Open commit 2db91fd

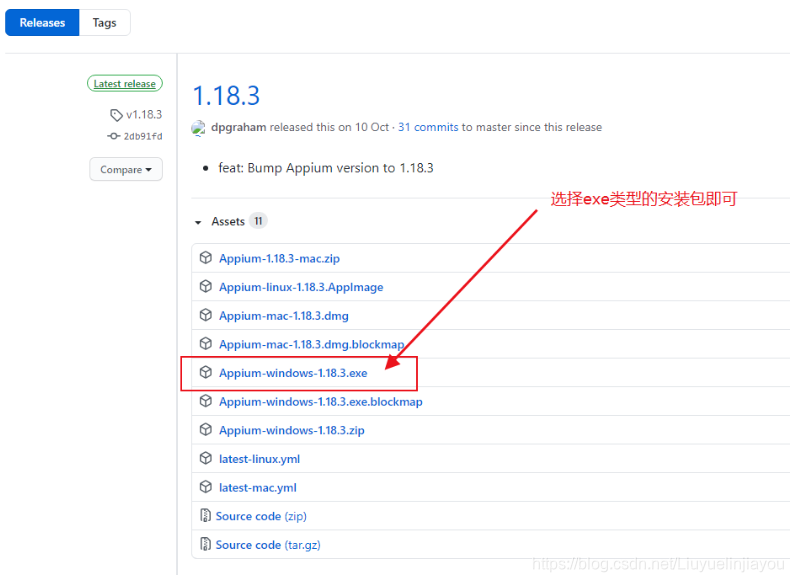coord(143,136)
